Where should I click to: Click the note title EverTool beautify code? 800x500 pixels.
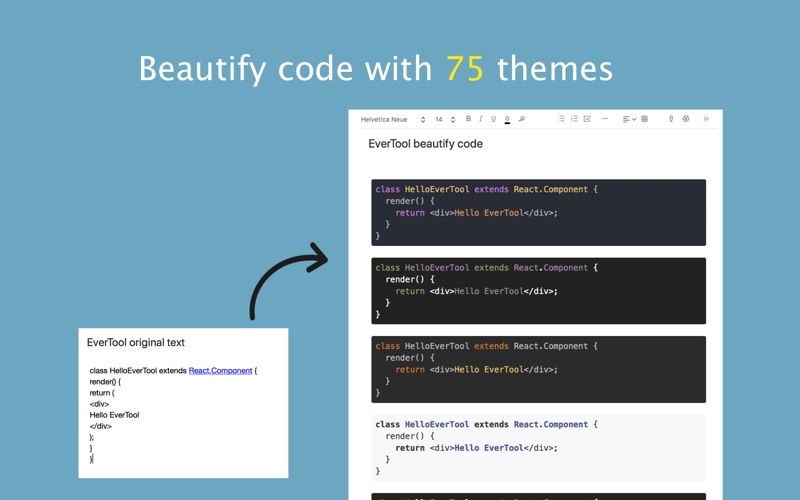point(426,144)
